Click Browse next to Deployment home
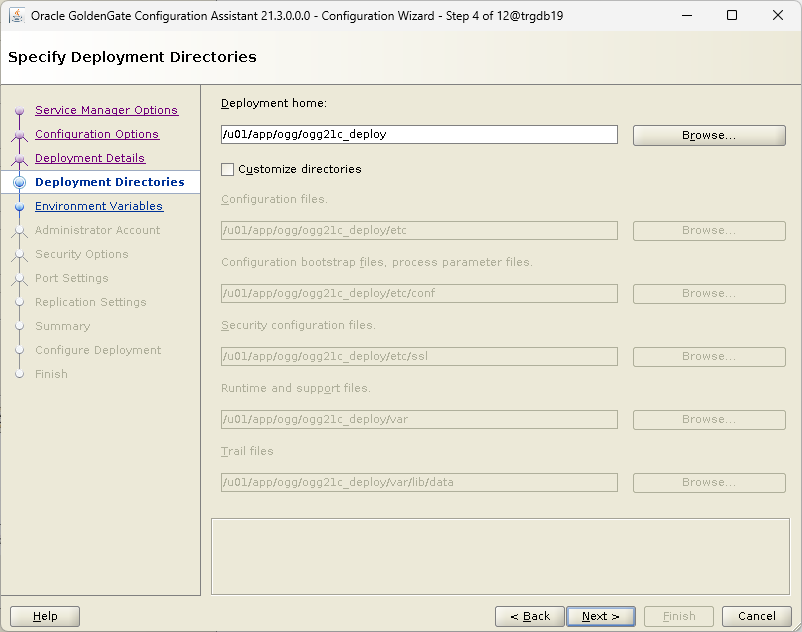The height and width of the screenshot is (632, 802). coord(709,136)
